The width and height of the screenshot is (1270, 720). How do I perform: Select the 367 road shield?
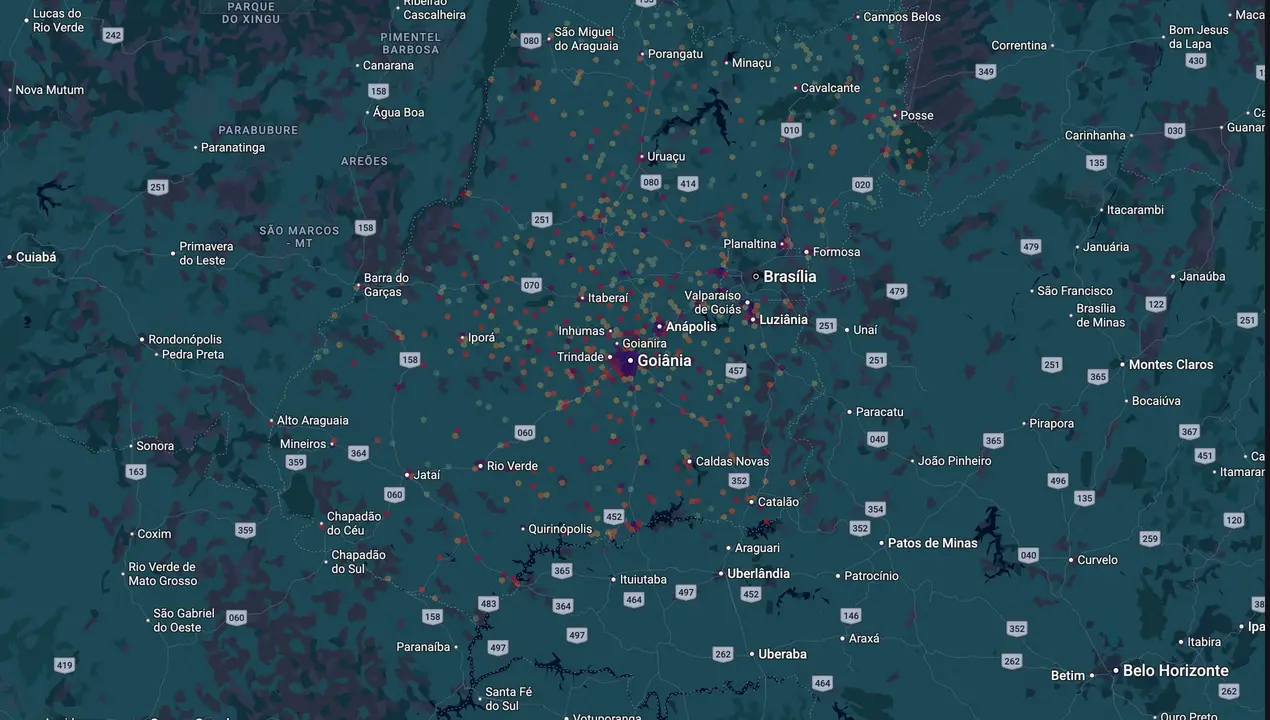point(1189,432)
